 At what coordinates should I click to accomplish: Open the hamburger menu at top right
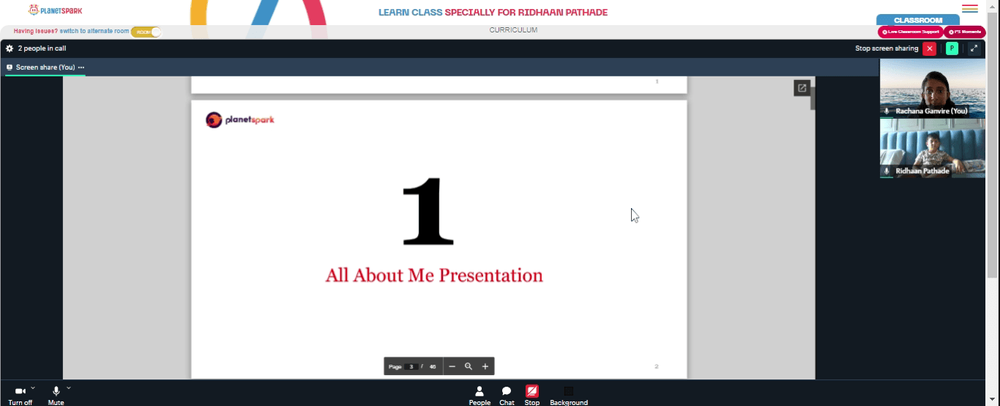tap(970, 8)
